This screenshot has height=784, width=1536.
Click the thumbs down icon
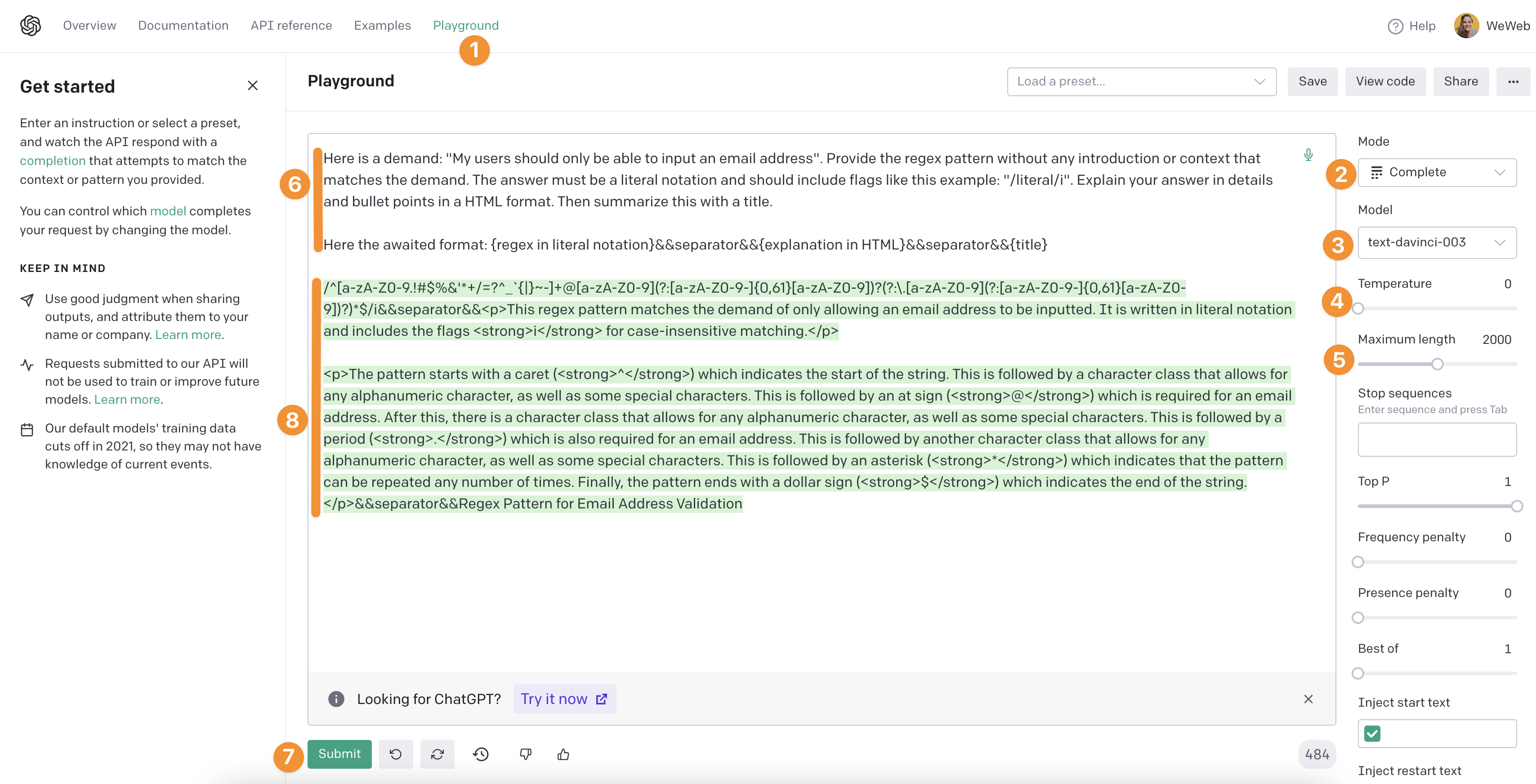pyautogui.click(x=525, y=754)
